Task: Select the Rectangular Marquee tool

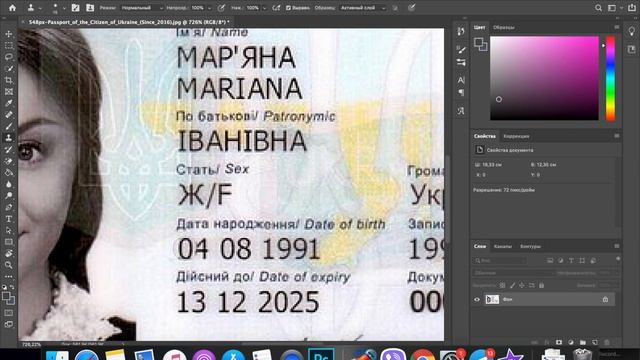Action: tap(9, 46)
